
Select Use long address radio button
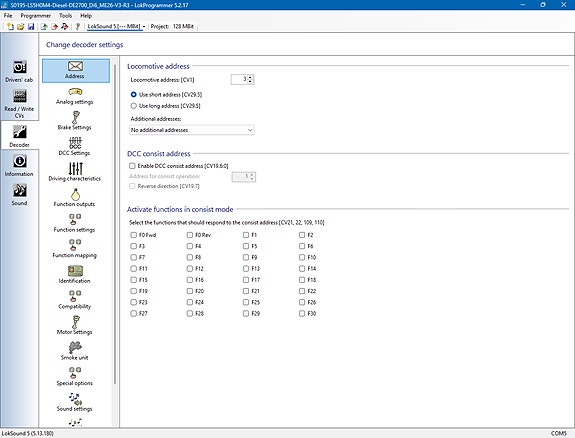tap(133, 106)
